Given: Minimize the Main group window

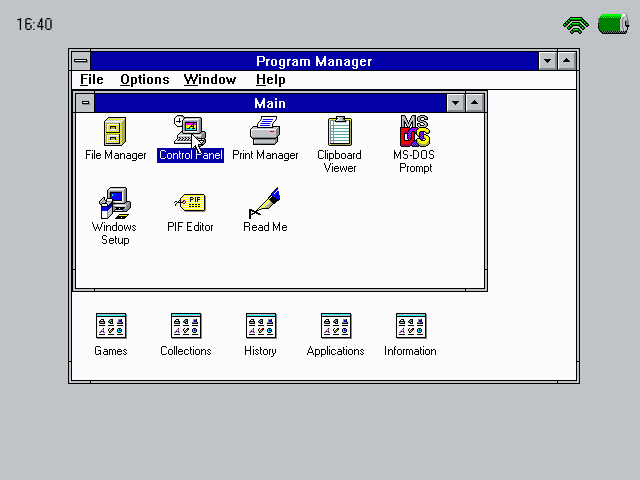Looking at the screenshot, I should pyautogui.click(x=456, y=103).
